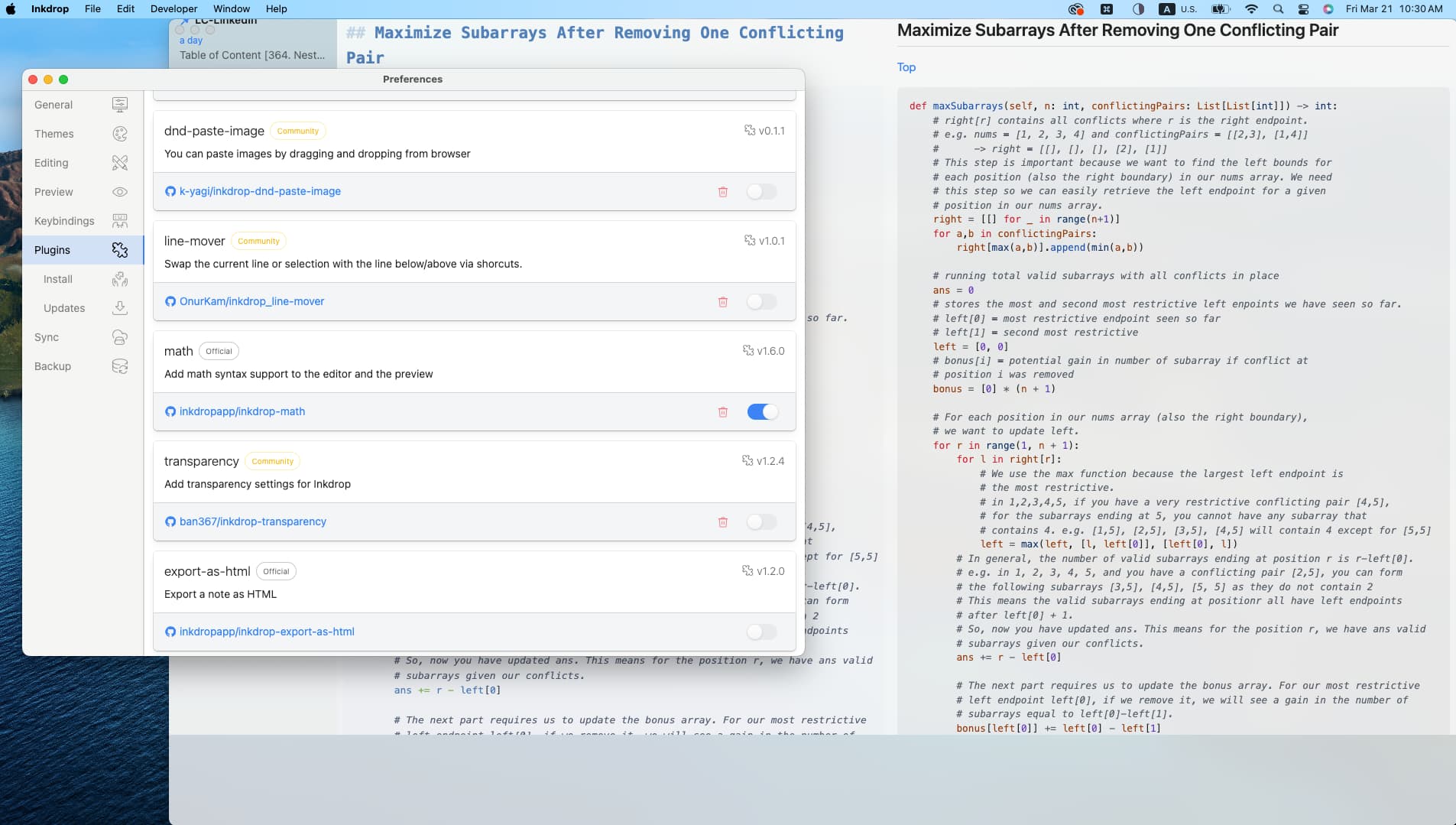Disable the math plugin toggle

pos(762,412)
